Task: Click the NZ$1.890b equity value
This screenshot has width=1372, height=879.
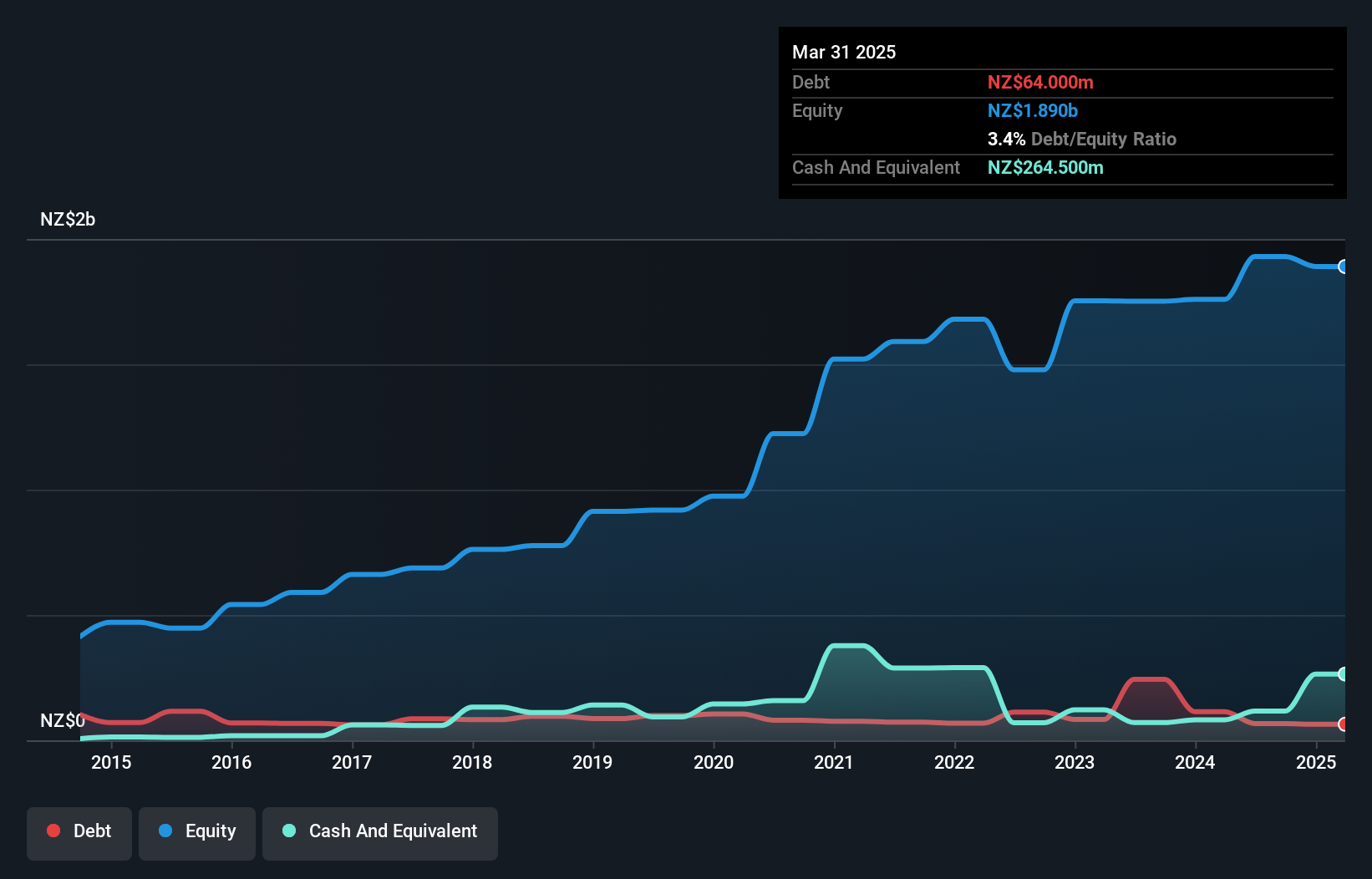Action: (1033, 111)
